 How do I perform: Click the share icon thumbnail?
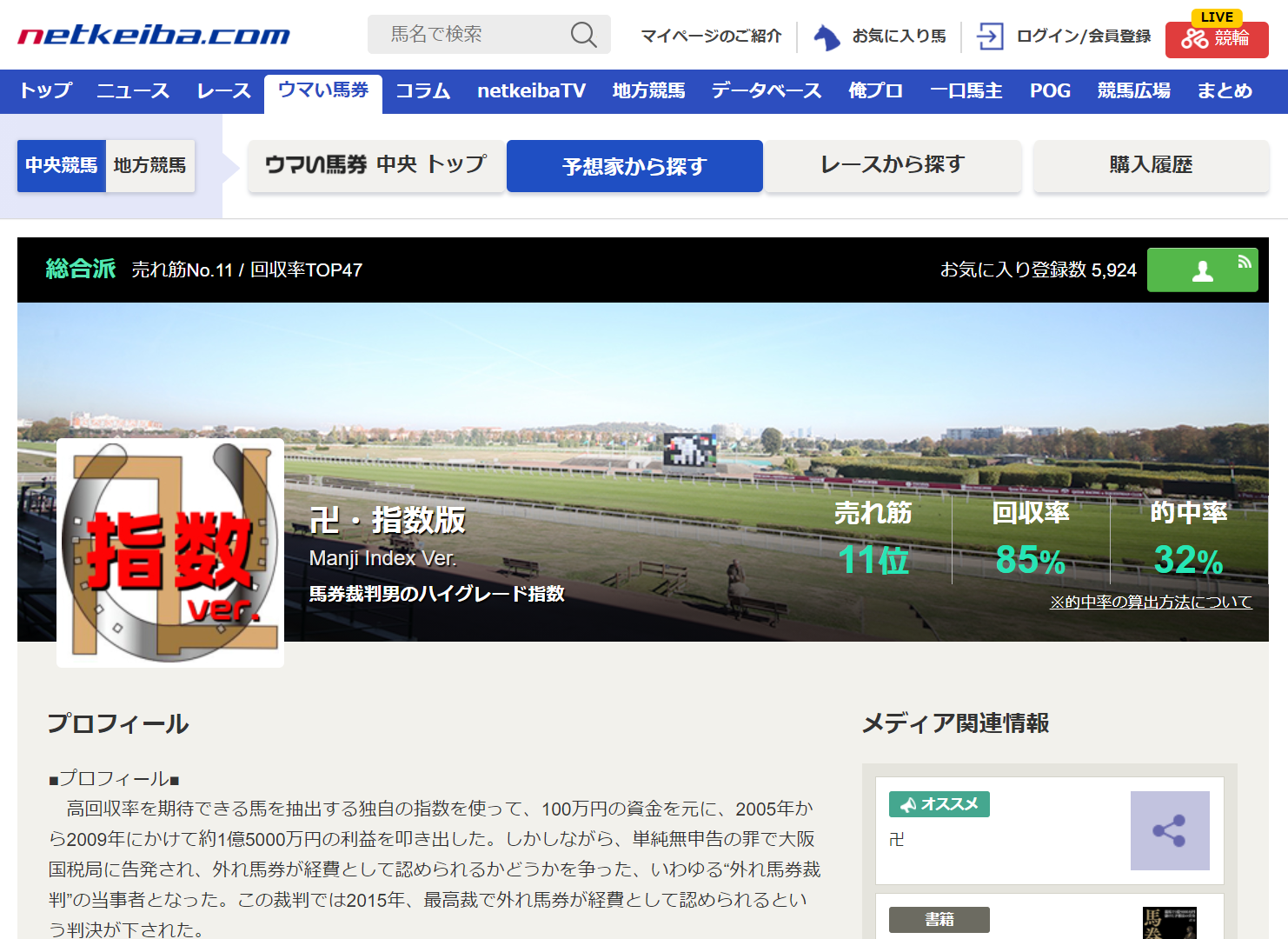pos(1170,830)
